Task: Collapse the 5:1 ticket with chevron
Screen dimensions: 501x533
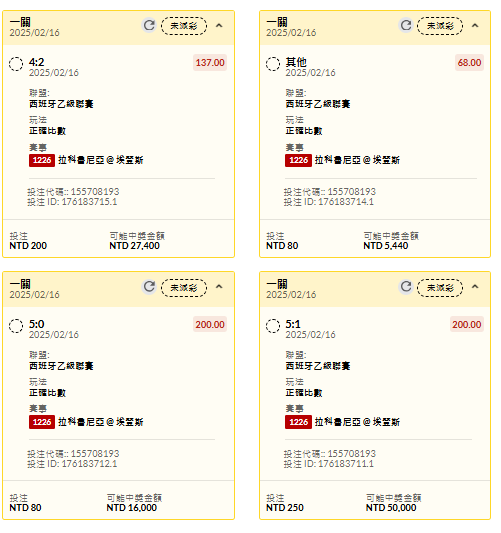Action: 475,287
